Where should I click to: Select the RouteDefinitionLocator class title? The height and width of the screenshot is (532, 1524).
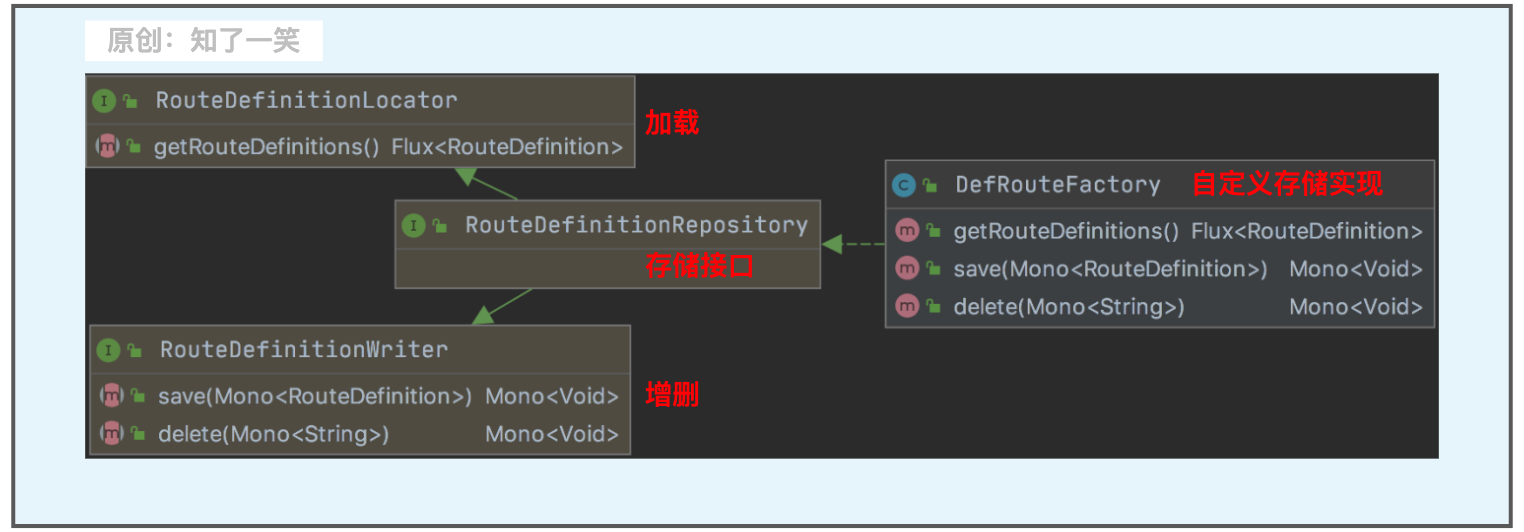[x=306, y=101]
